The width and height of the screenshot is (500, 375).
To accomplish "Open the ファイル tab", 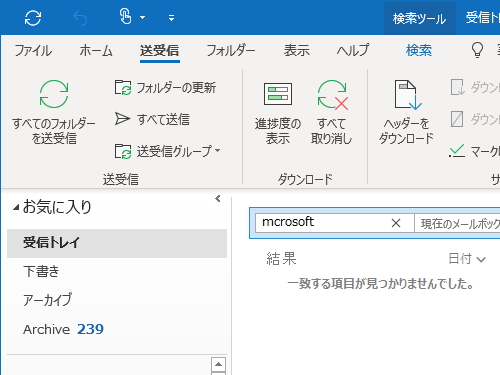I will [33, 51].
